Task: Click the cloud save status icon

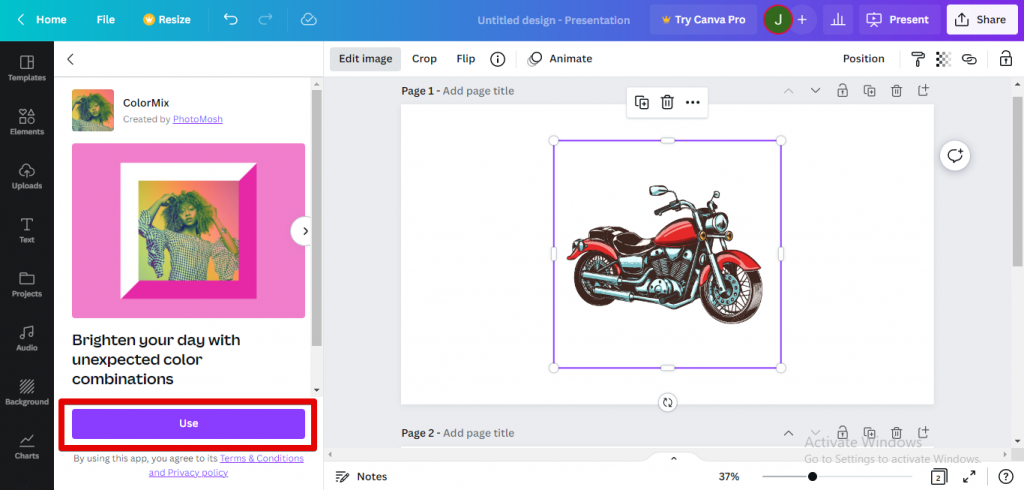Action: coord(308,19)
